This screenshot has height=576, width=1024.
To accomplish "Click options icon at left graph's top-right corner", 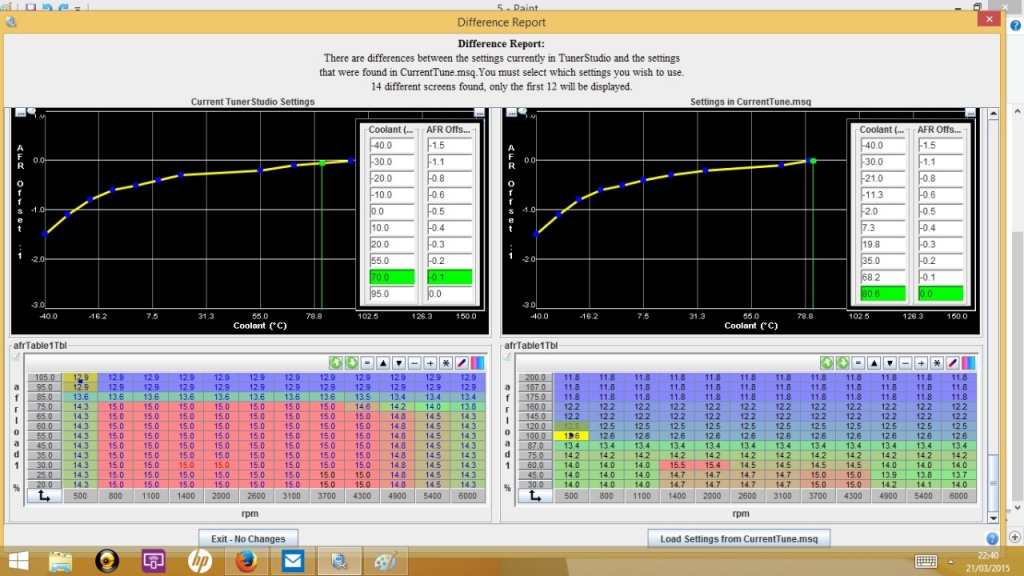I will coord(479,113).
